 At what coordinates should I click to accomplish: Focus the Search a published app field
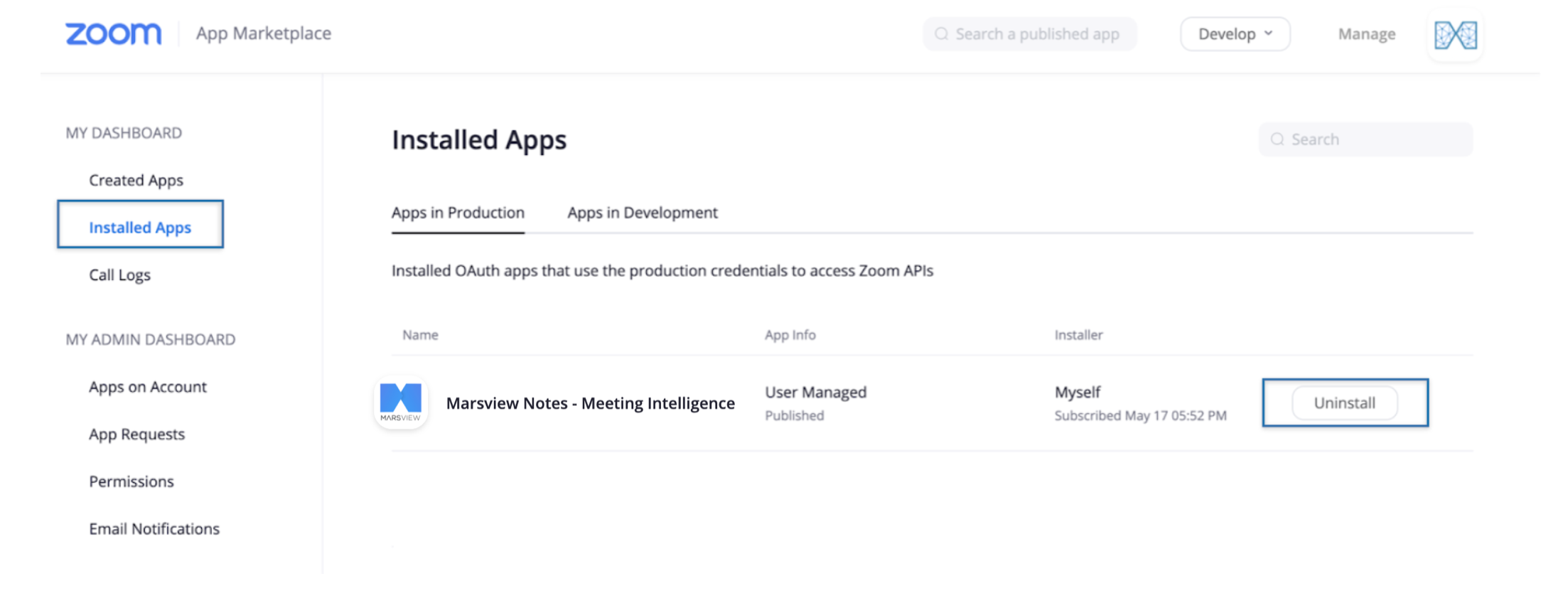click(1029, 34)
